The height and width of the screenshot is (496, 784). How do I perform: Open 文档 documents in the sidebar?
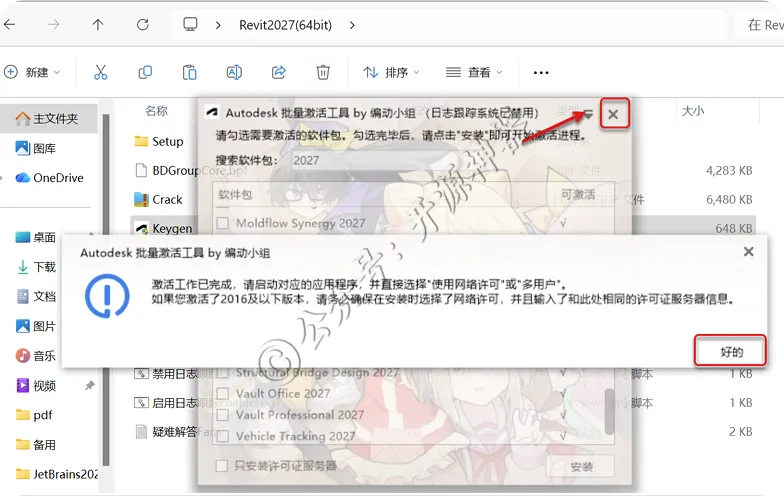tap(36, 296)
